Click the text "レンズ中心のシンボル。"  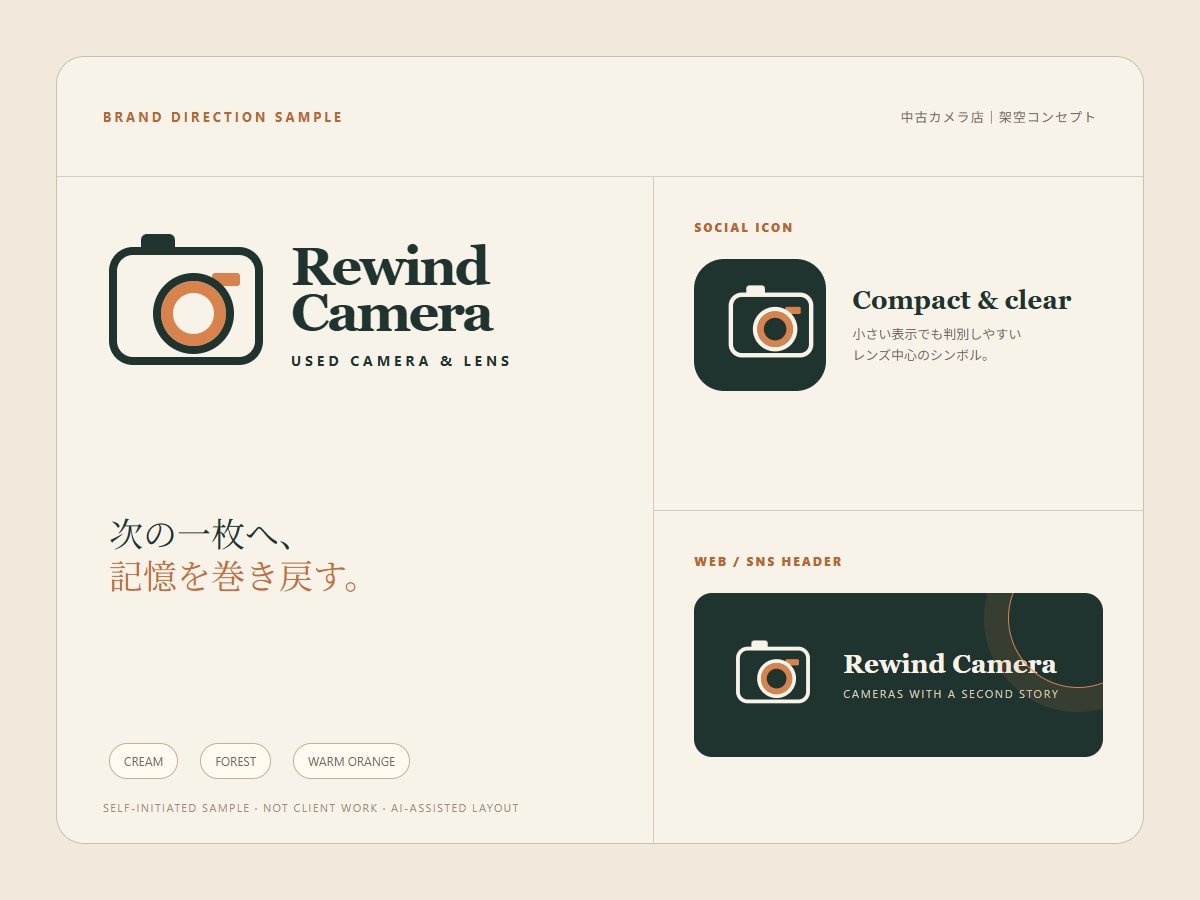click(x=921, y=355)
